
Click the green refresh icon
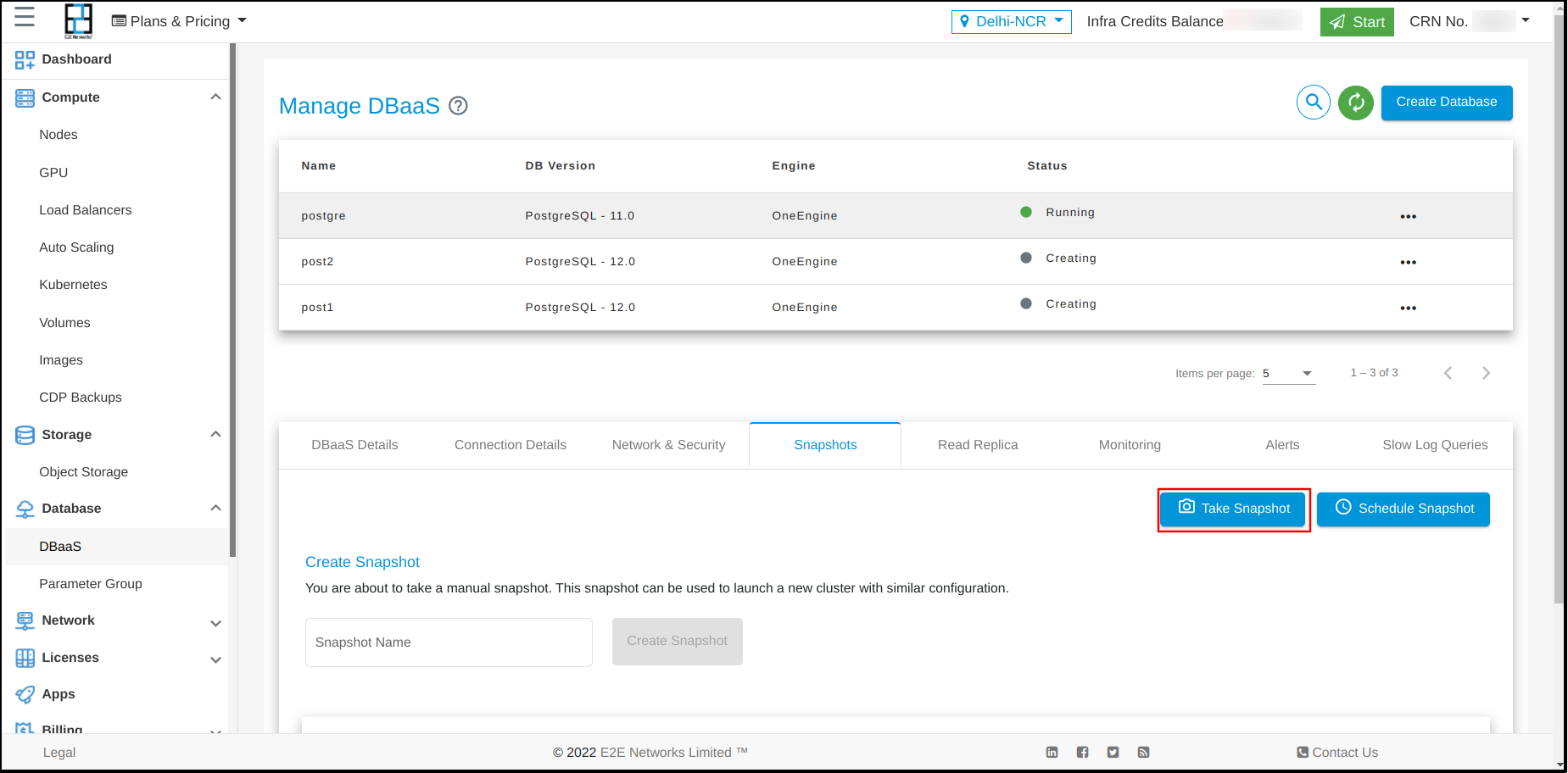[x=1356, y=103]
